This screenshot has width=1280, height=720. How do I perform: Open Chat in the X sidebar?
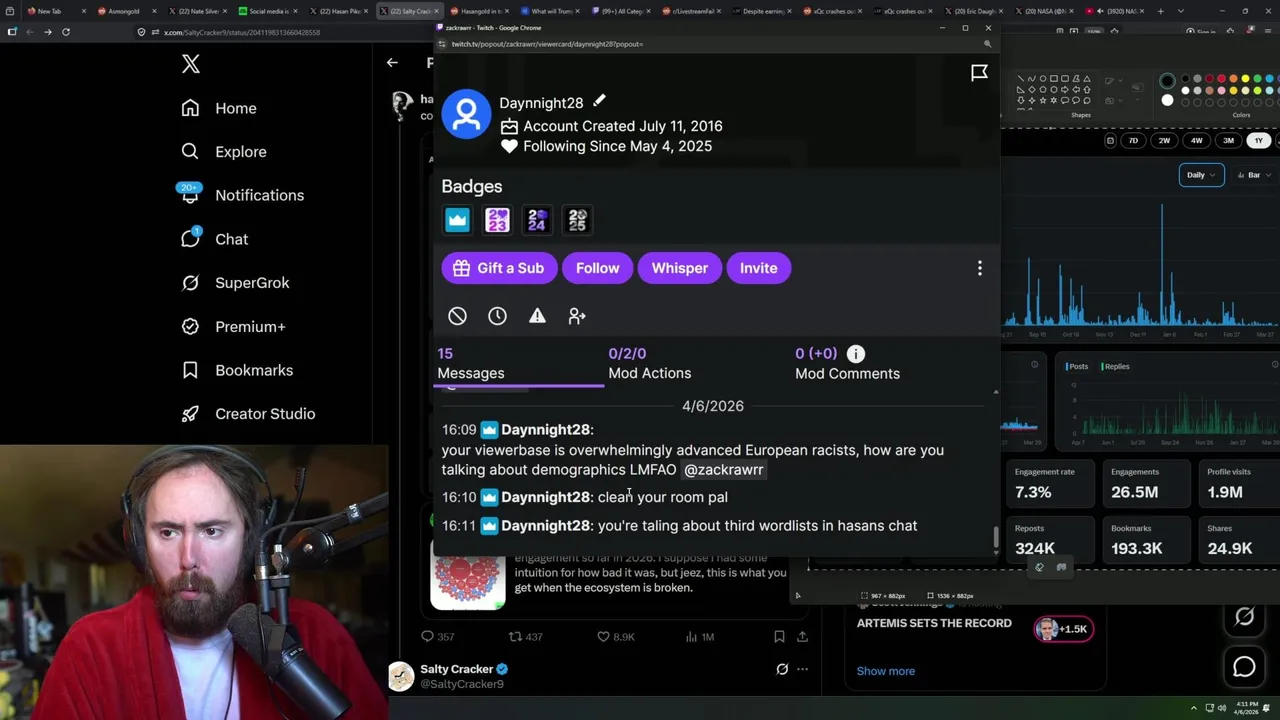214,239
